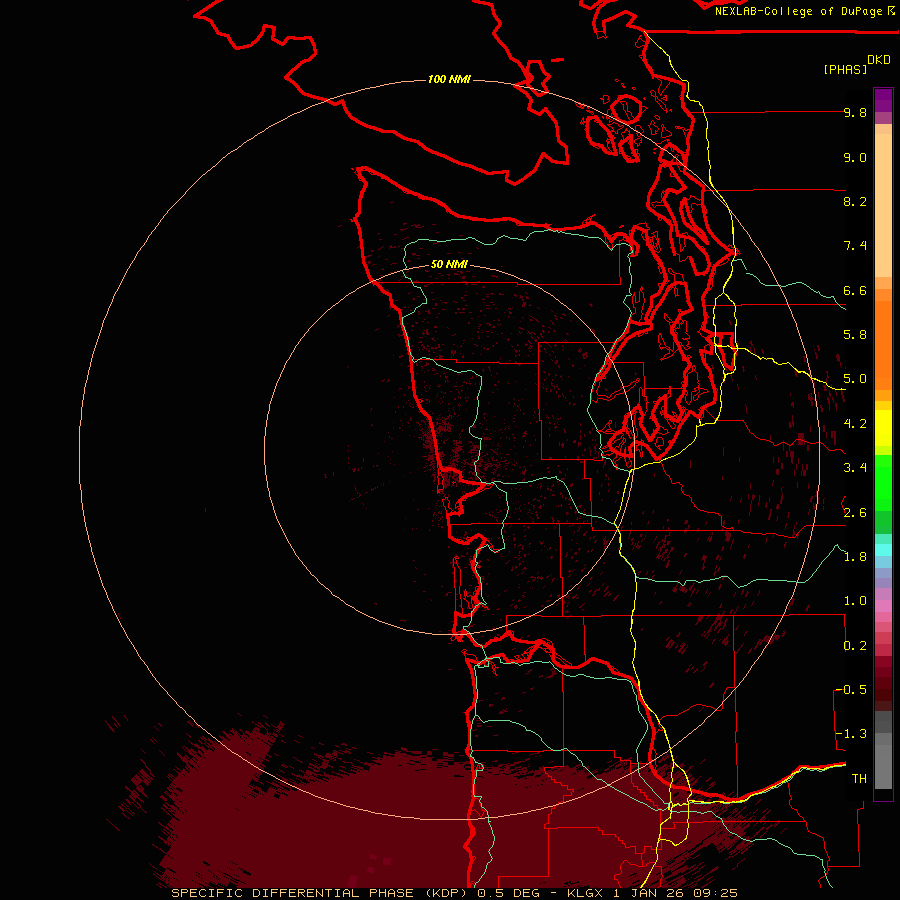
Task: Click the 50 NMI range ring label
Action: pyautogui.click(x=449, y=264)
